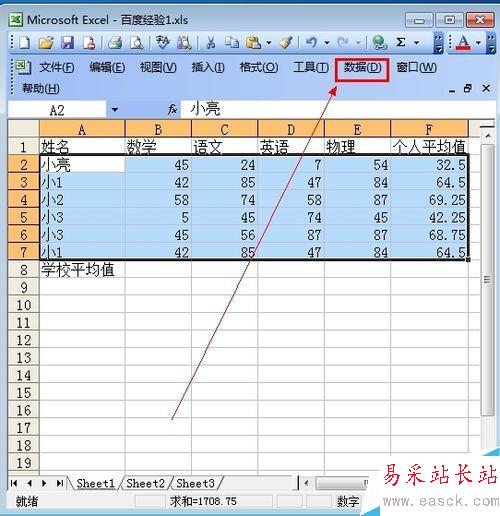Click the Print icon
Screen dimensions: 500x516
pos(115,43)
